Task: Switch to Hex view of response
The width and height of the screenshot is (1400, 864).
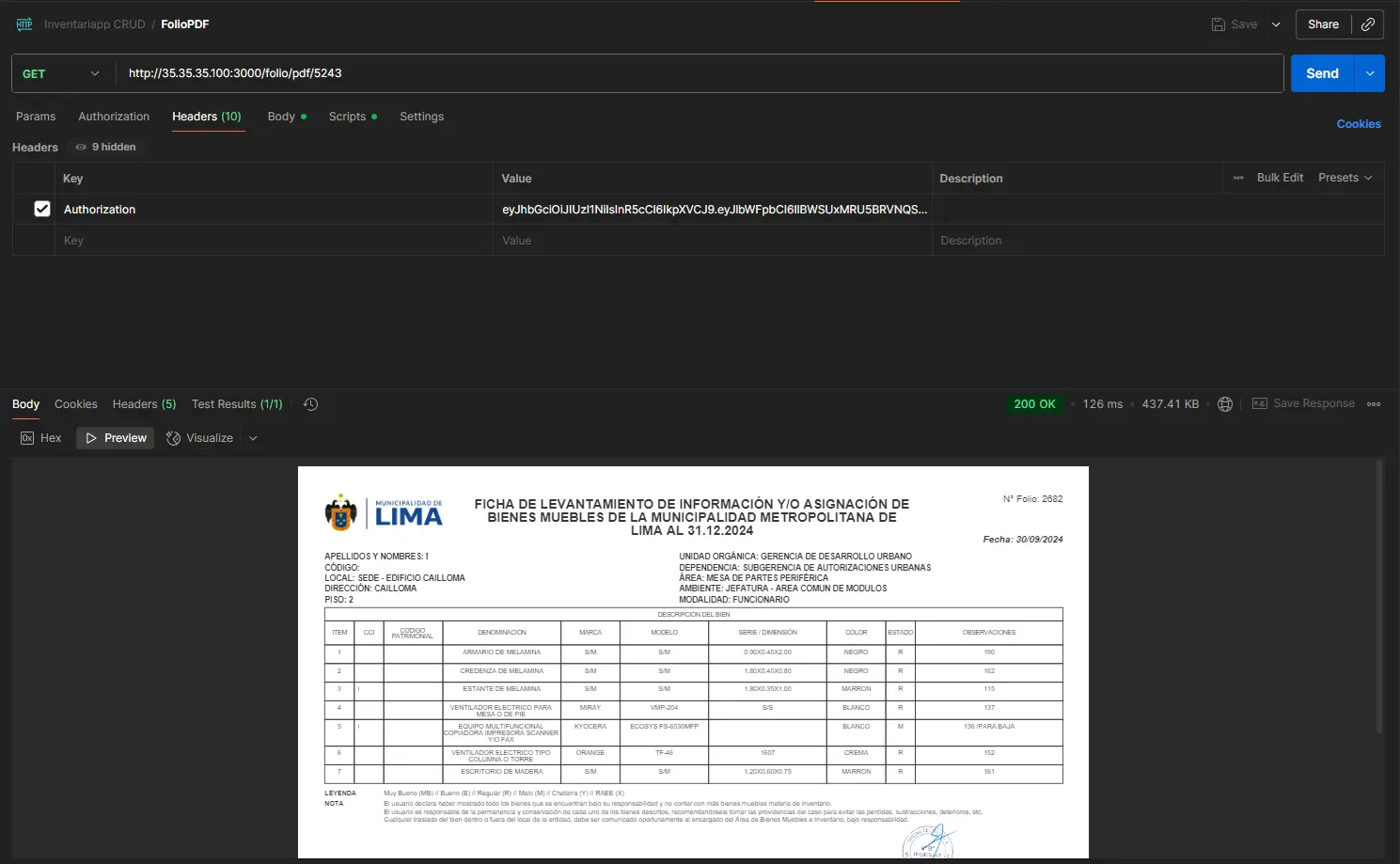Action: 41,438
